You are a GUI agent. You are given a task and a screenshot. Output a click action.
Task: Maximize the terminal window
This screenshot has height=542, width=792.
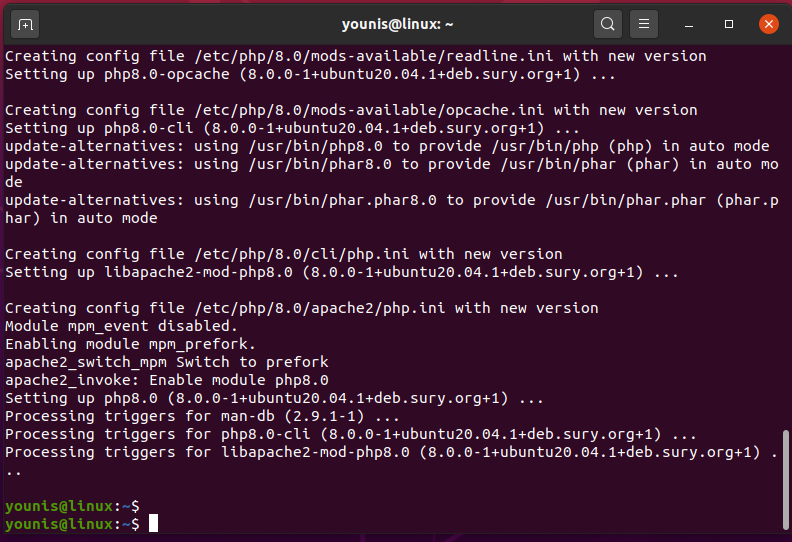pyautogui.click(x=729, y=23)
